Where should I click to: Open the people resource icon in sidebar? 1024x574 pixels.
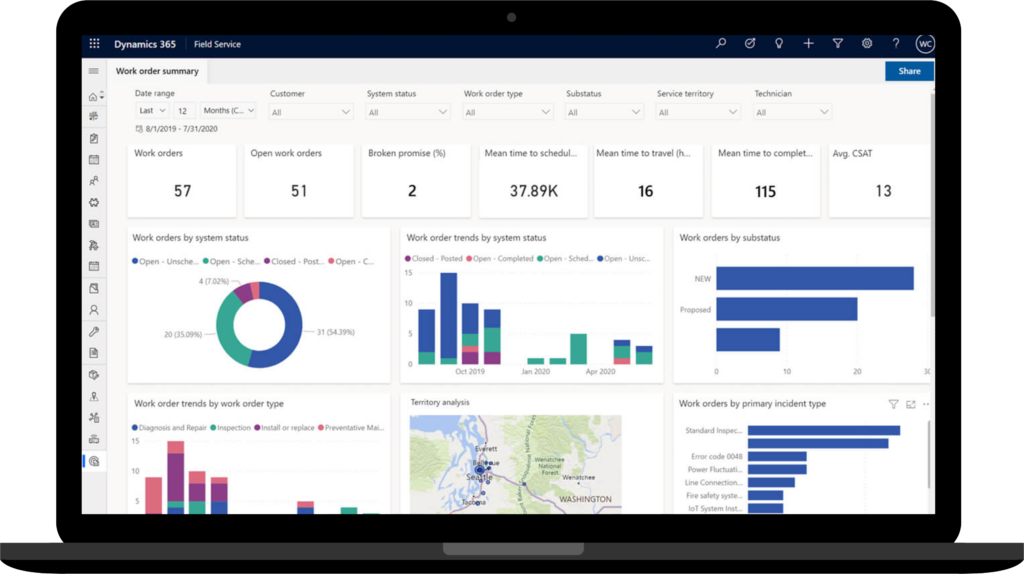94,181
